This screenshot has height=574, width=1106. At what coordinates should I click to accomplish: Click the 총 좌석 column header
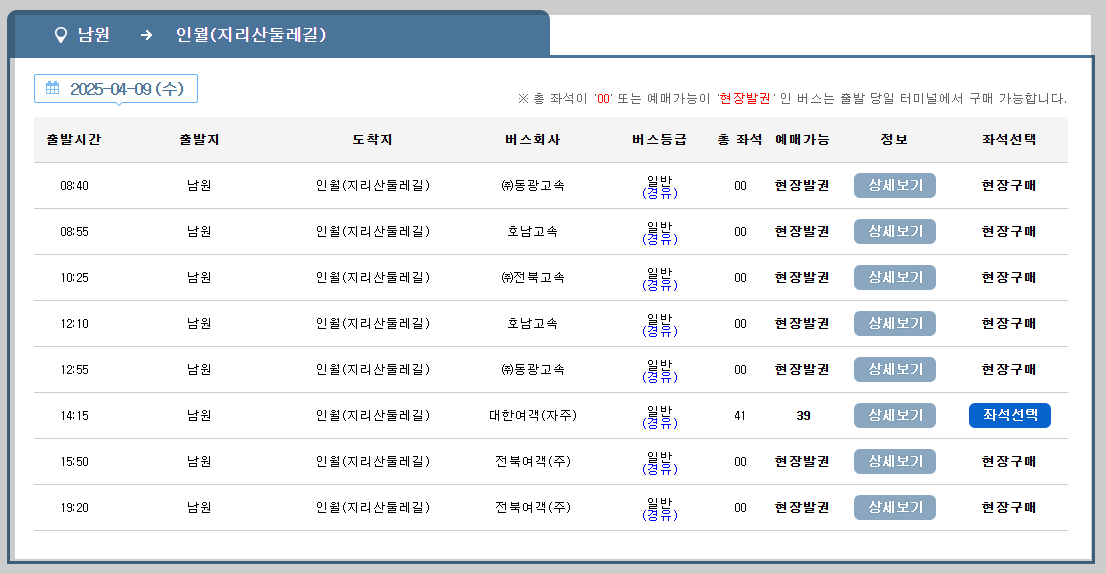(740, 140)
